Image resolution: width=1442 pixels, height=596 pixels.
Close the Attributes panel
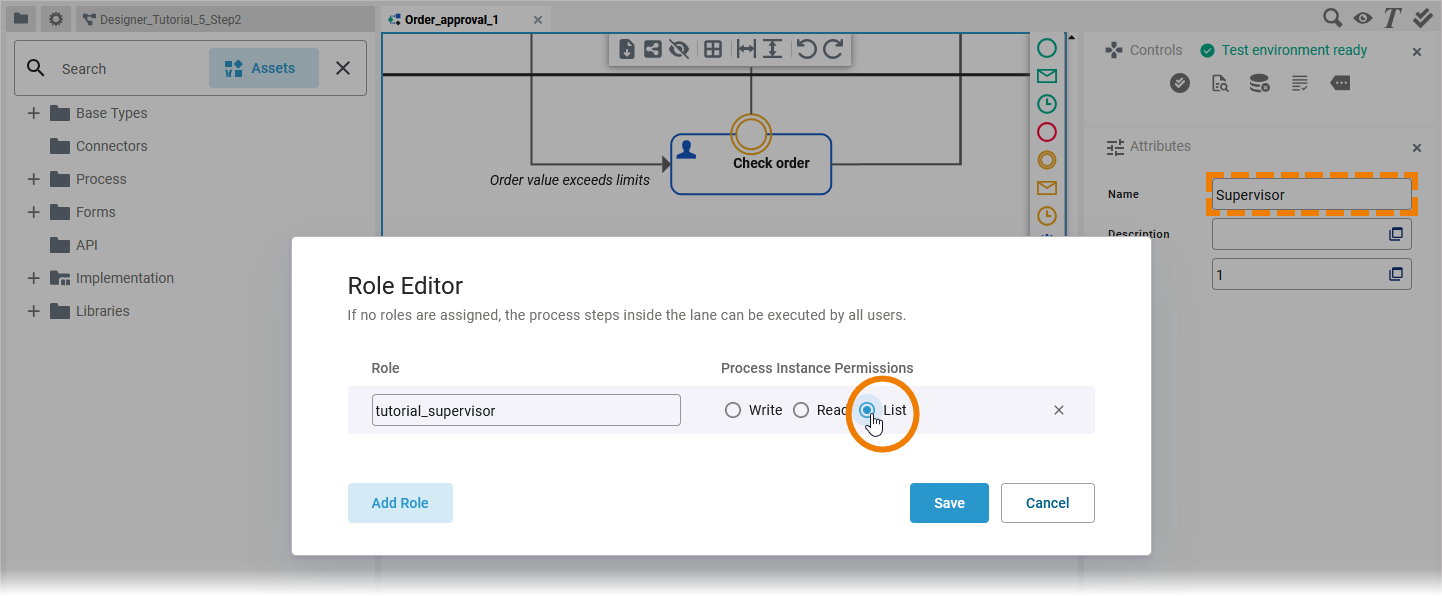1417,148
